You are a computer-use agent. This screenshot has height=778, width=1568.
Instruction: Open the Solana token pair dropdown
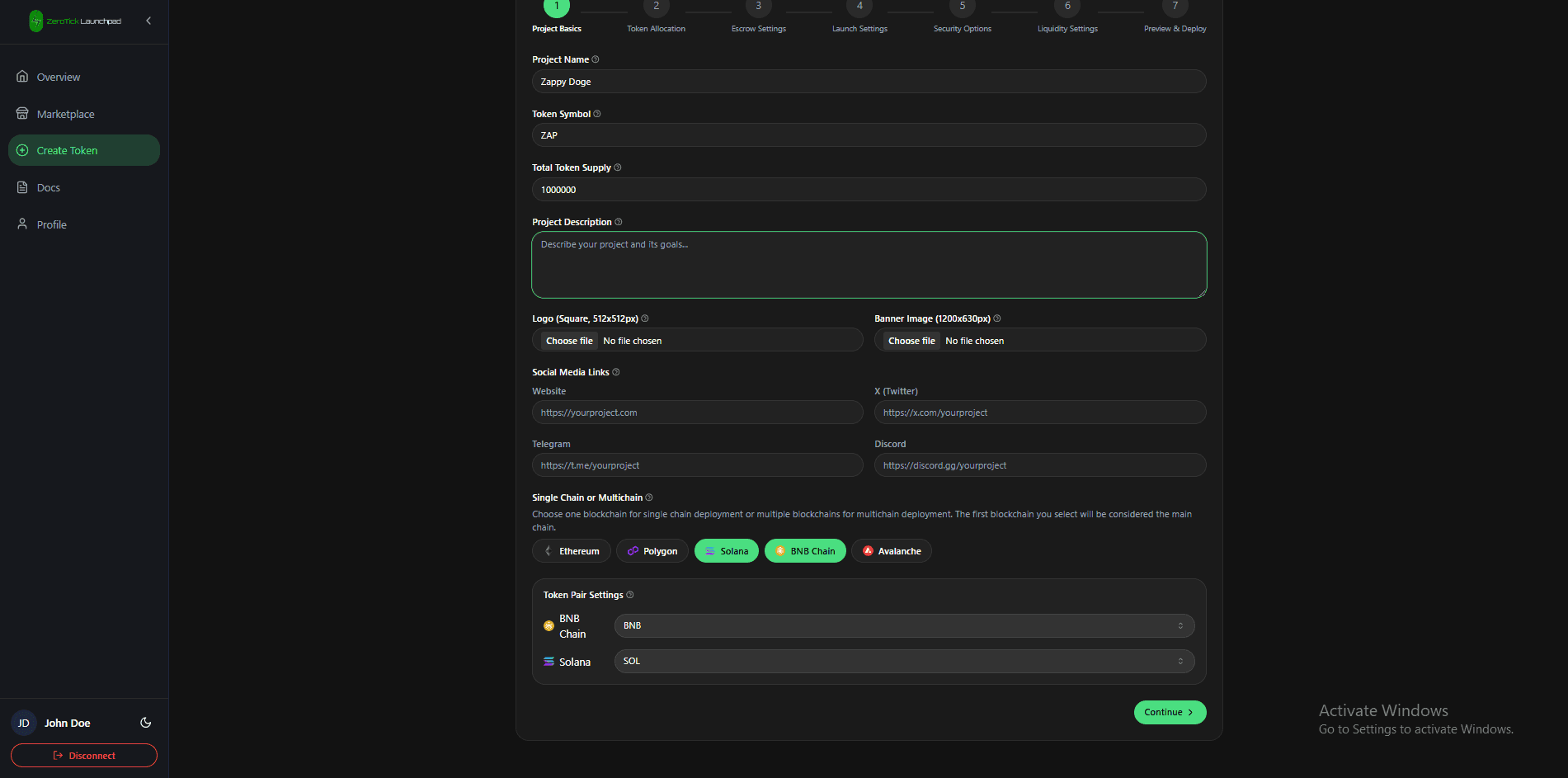(904, 661)
